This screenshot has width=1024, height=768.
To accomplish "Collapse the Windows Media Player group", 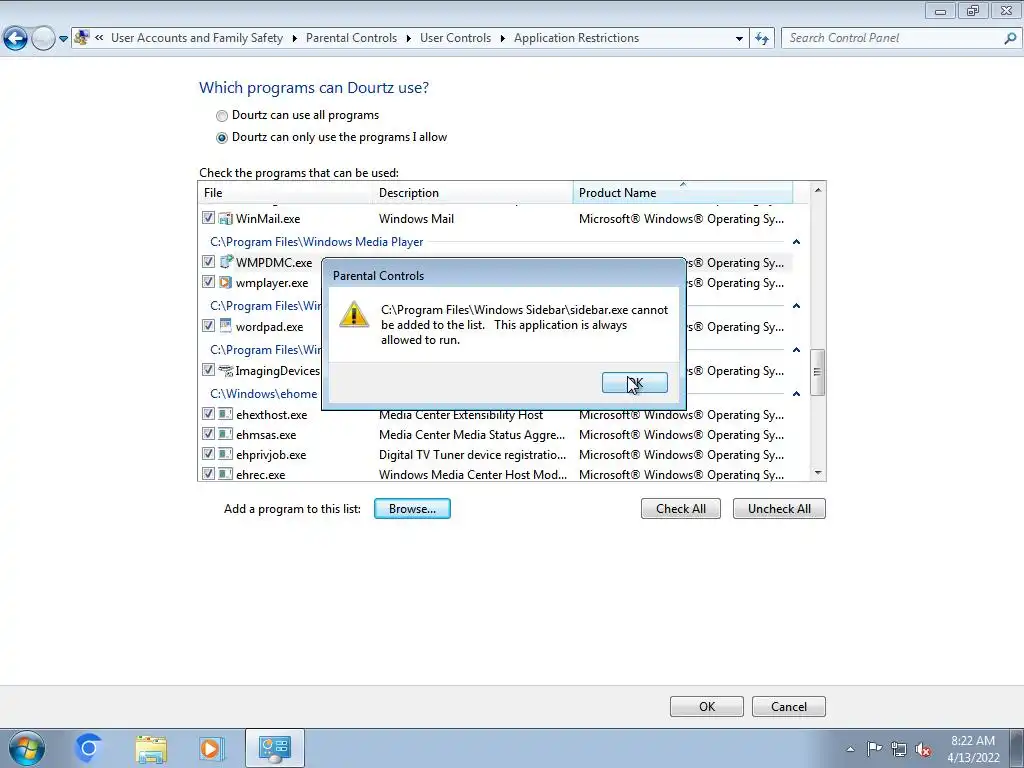I will coord(796,242).
